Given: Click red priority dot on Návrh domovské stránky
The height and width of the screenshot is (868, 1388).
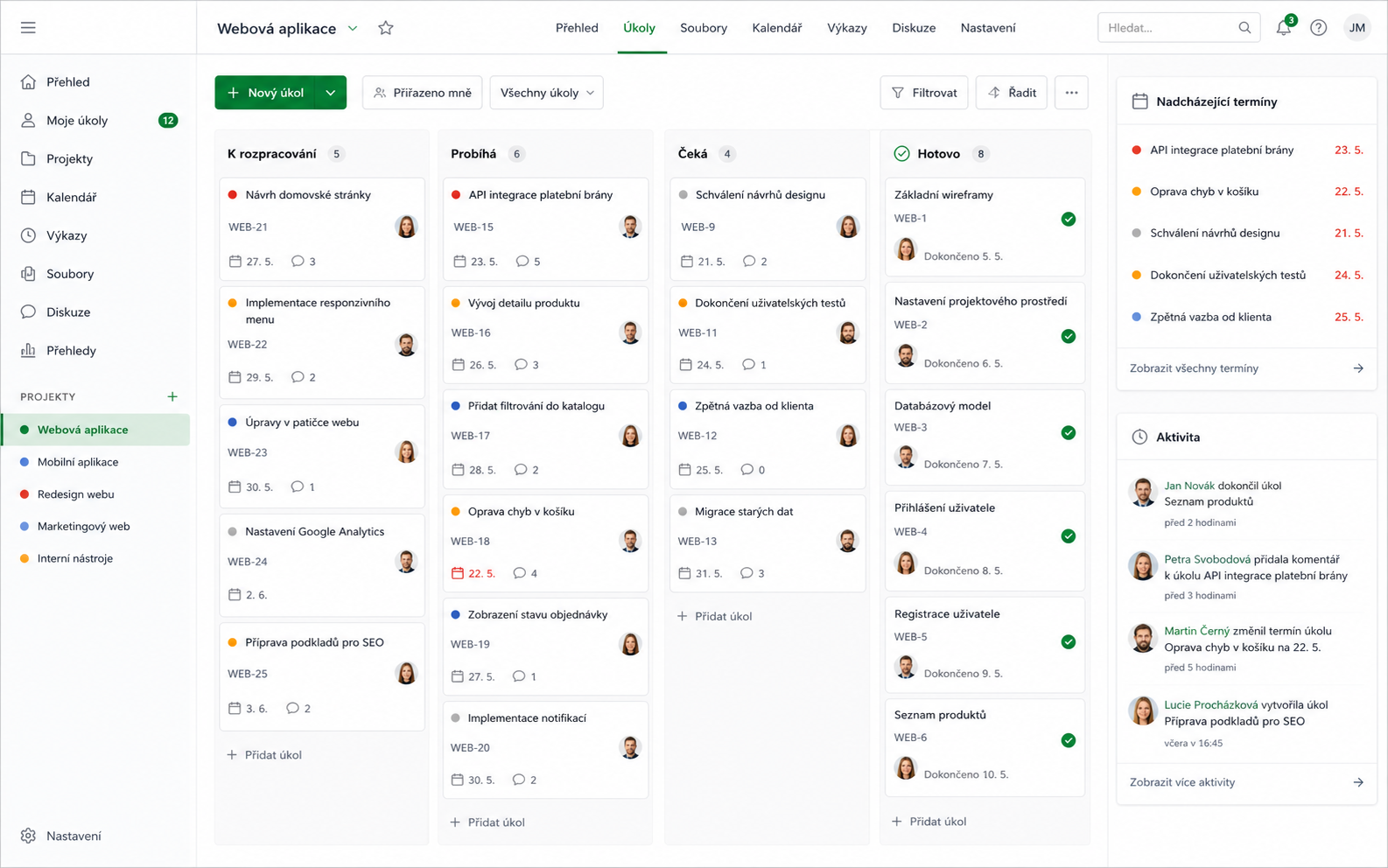Looking at the screenshot, I should click(233, 195).
